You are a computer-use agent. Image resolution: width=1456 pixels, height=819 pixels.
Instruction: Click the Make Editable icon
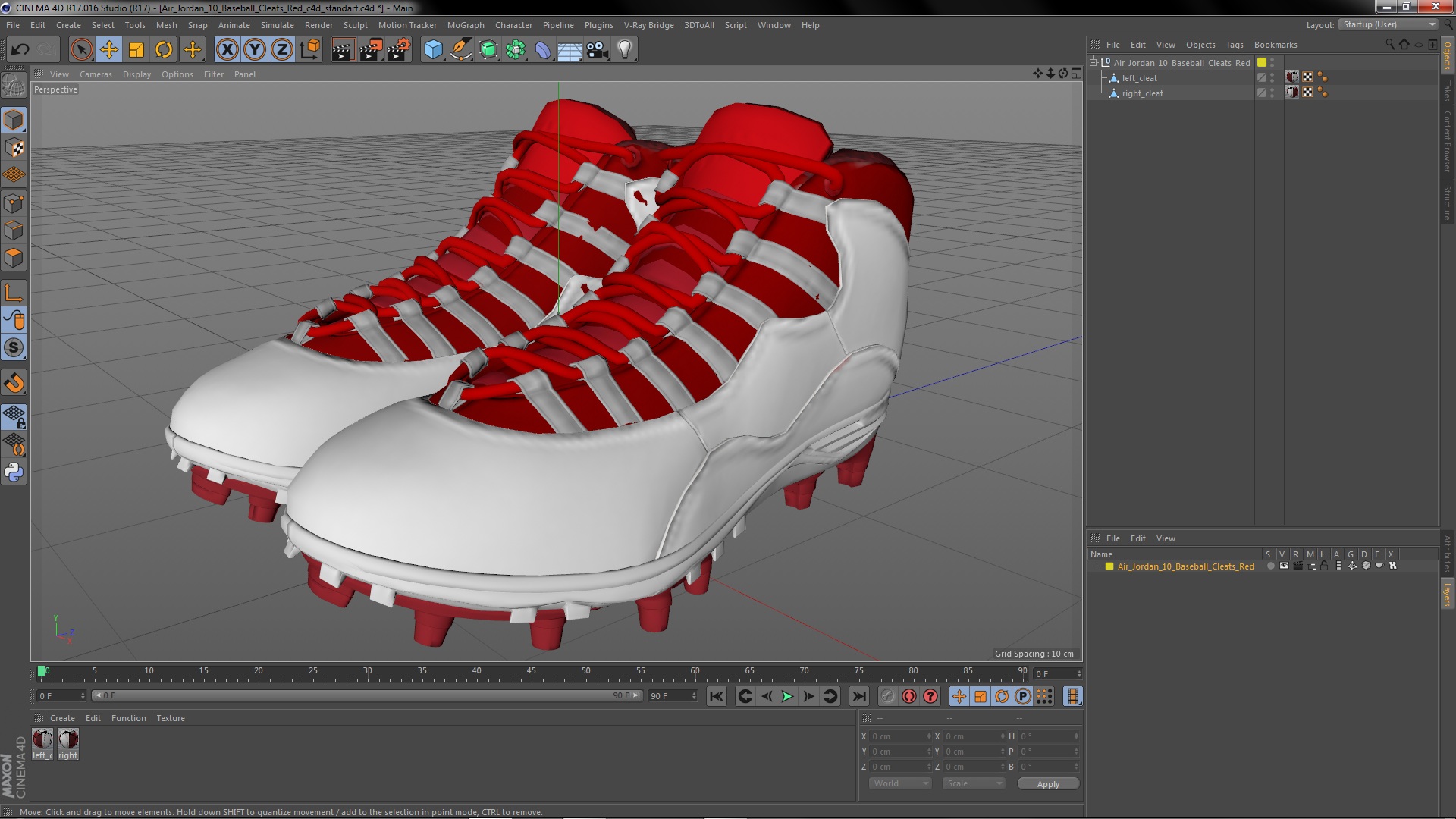(14, 85)
